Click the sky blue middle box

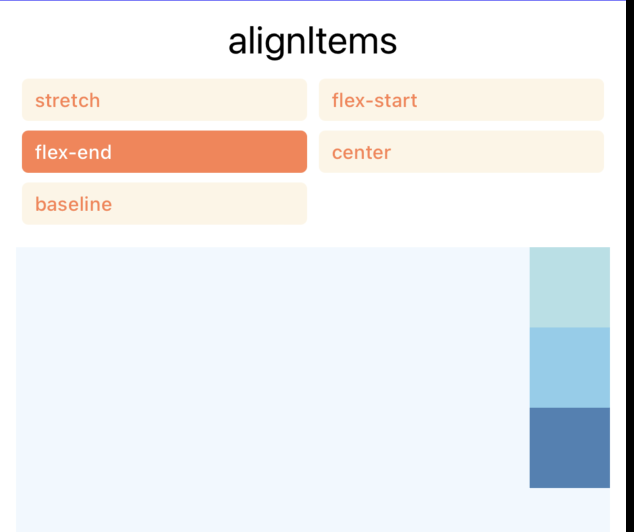pyautogui.click(x=569, y=367)
